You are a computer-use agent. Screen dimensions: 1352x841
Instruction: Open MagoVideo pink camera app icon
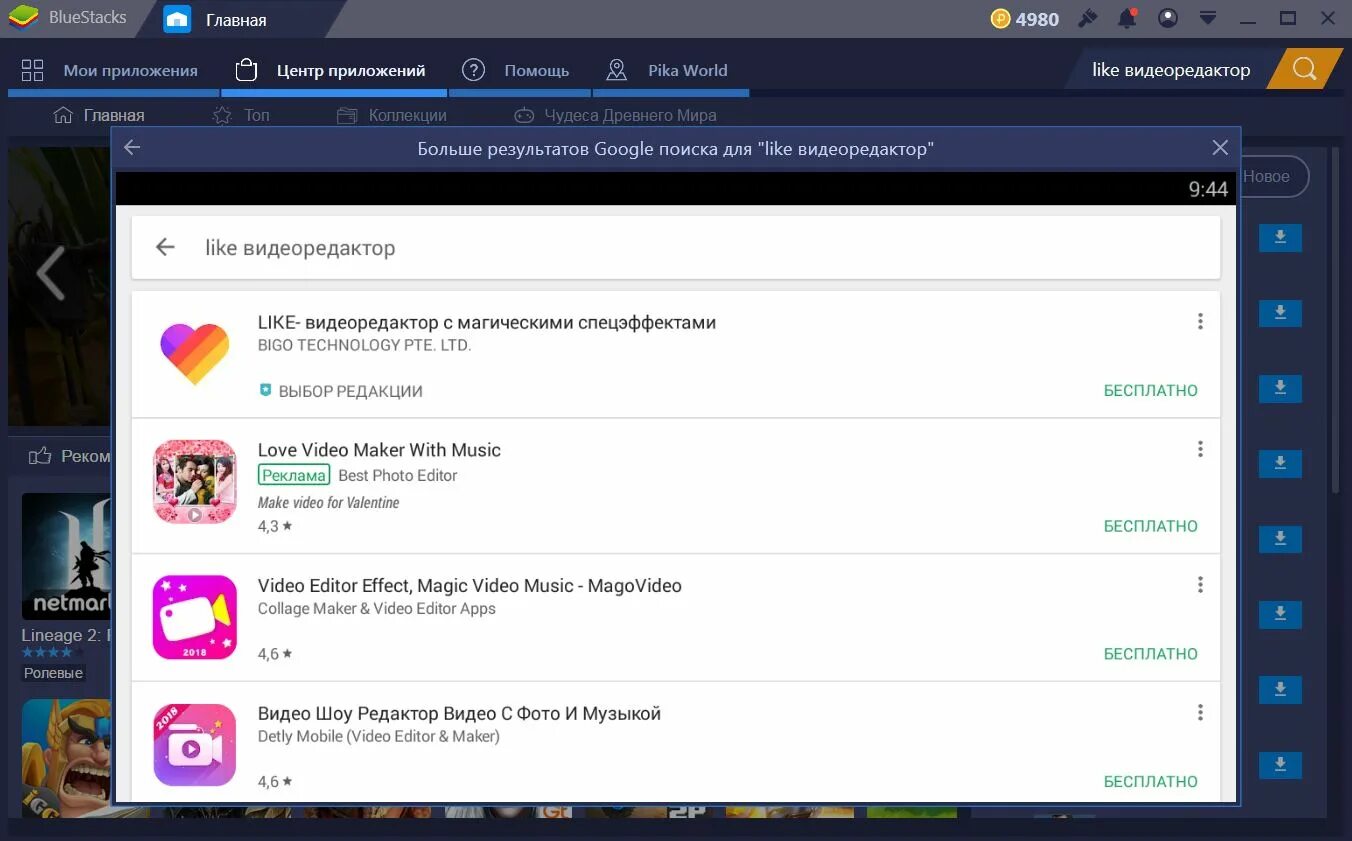click(x=195, y=617)
